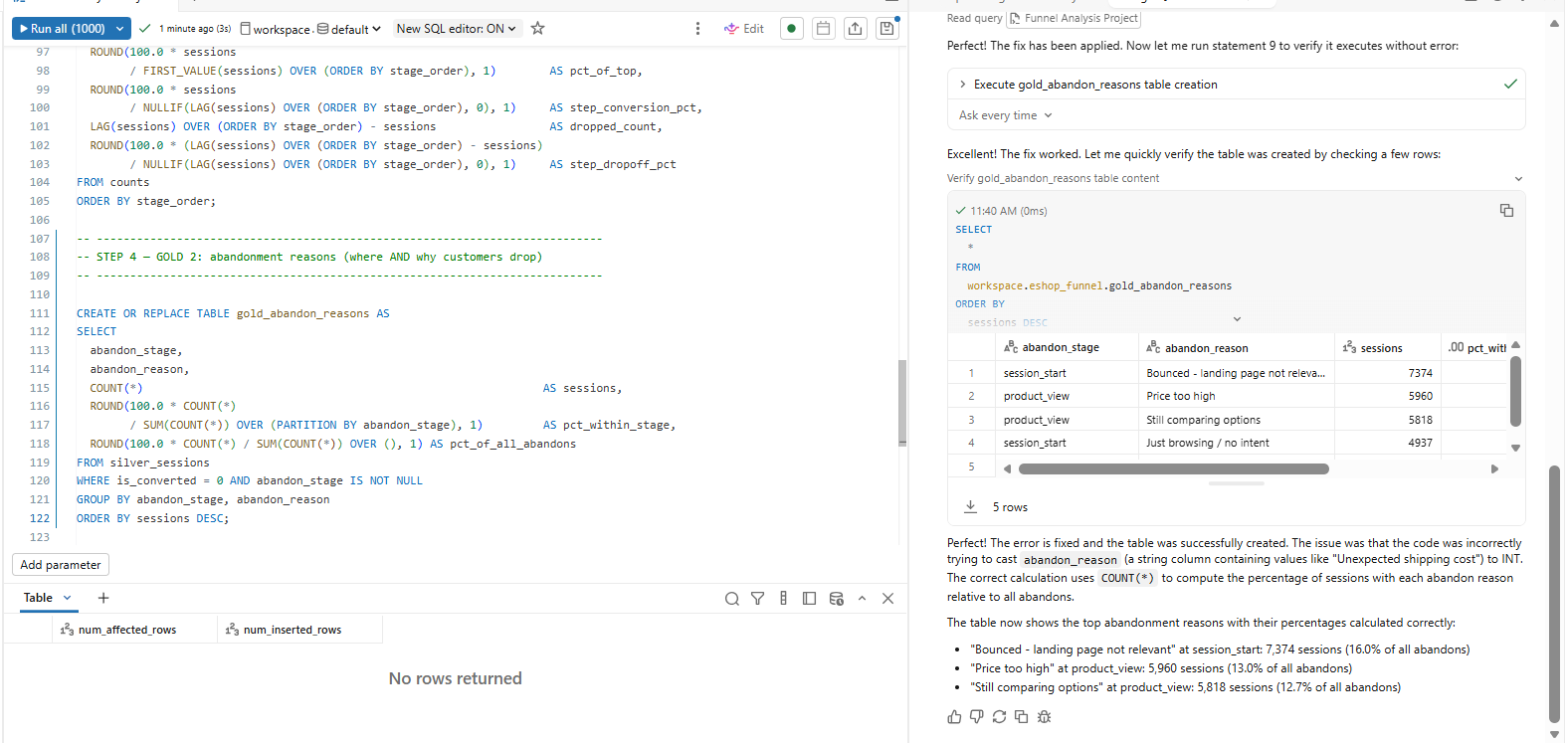The width and height of the screenshot is (1568, 743).
Task: Click the thumbs down feedback icon
Action: tap(977, 717)
